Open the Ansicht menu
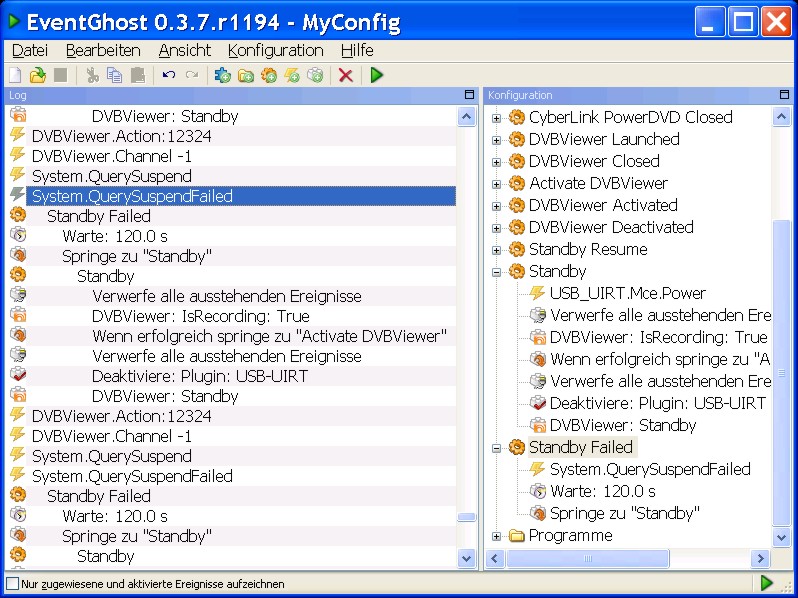 tap(184, 50)
